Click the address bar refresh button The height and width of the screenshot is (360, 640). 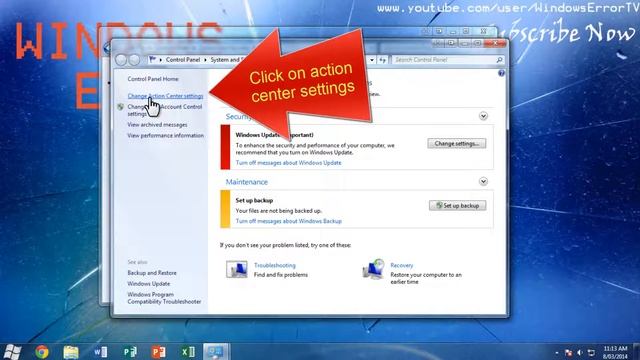click(x=382, y=60)
